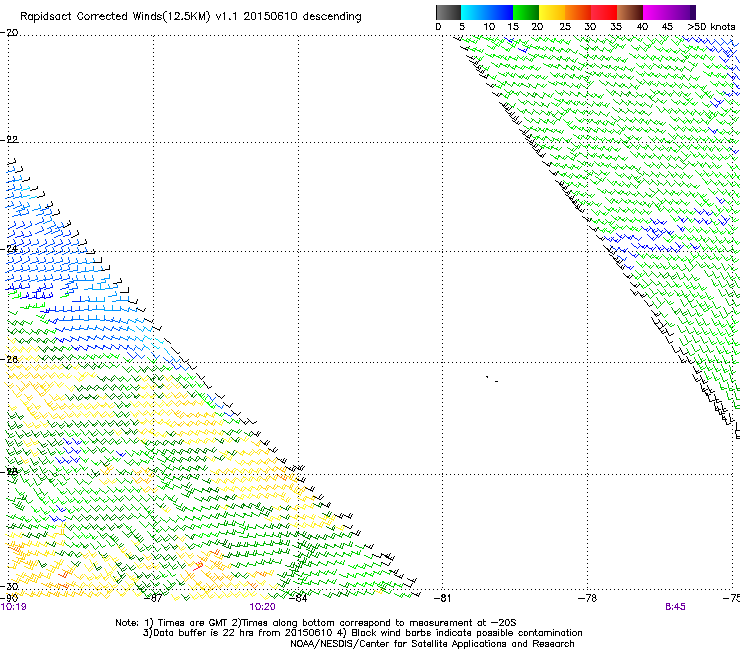Click the 'Times are GMT' note line
This screenshot has height=650, width=740.
click(x=316, y=623)
